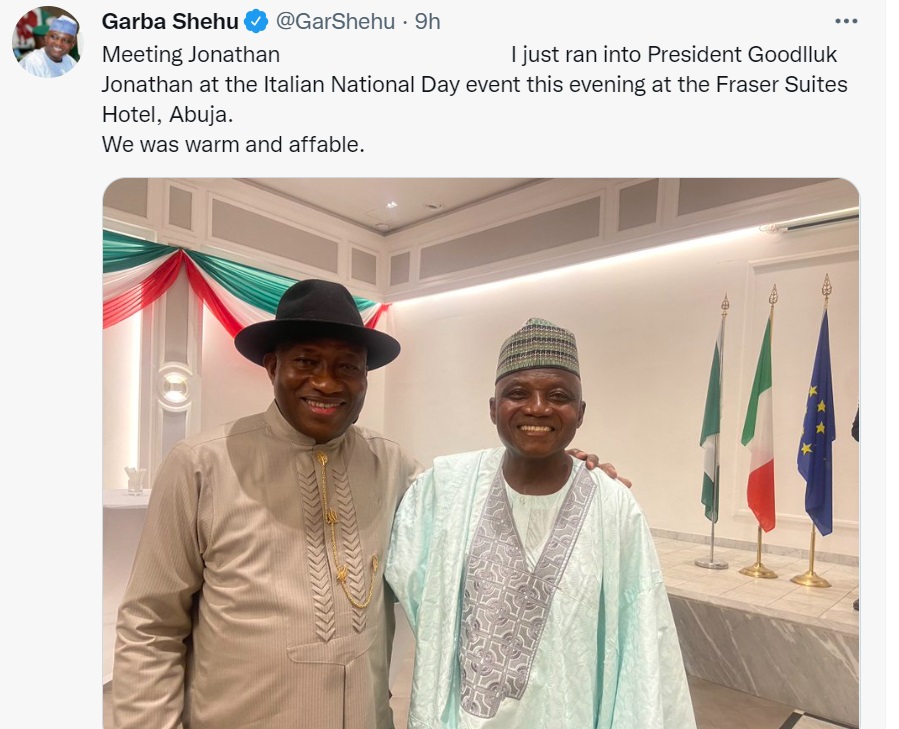Click the gold chain on the beige outfit
Image resolution: width=899 pixels, height=729 pixels.
click(x=337, y=530)
